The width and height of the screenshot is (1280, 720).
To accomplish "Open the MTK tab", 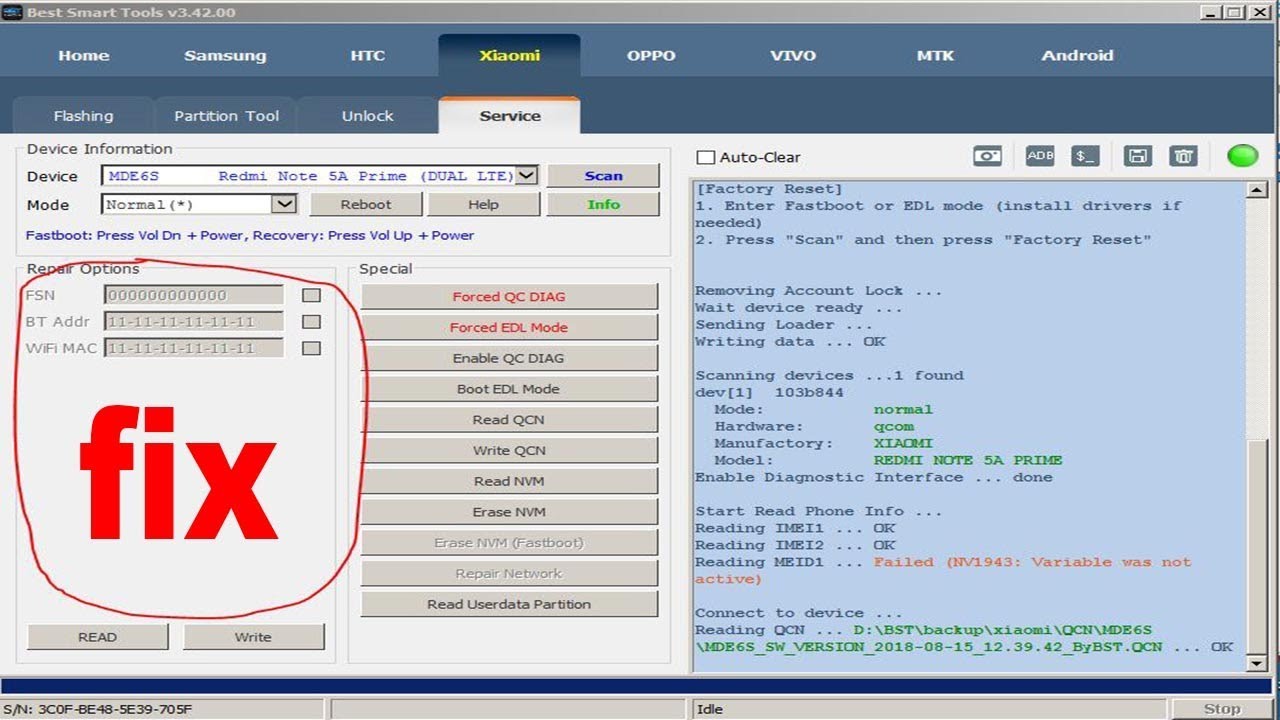I will coord(935,55).
